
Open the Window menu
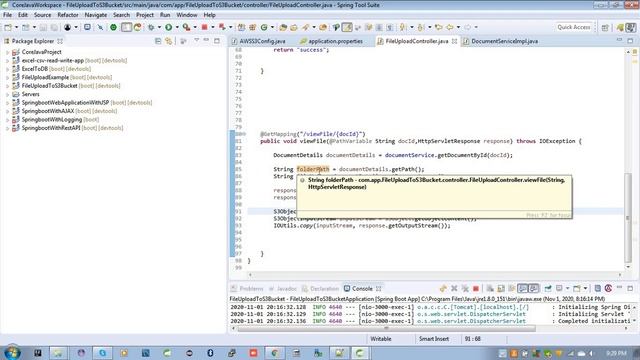(x=187, y=15)
